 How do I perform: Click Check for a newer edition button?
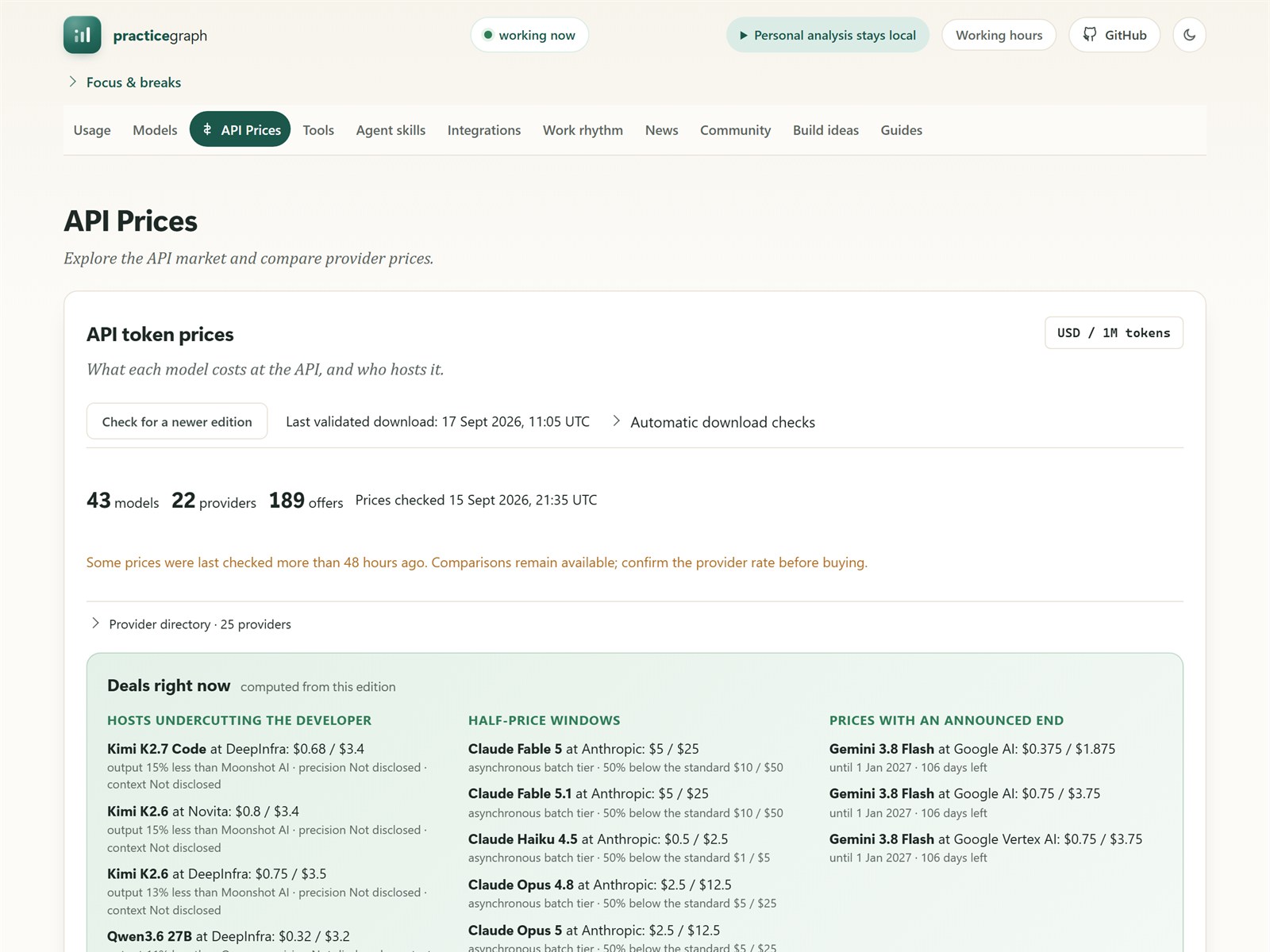177,421
